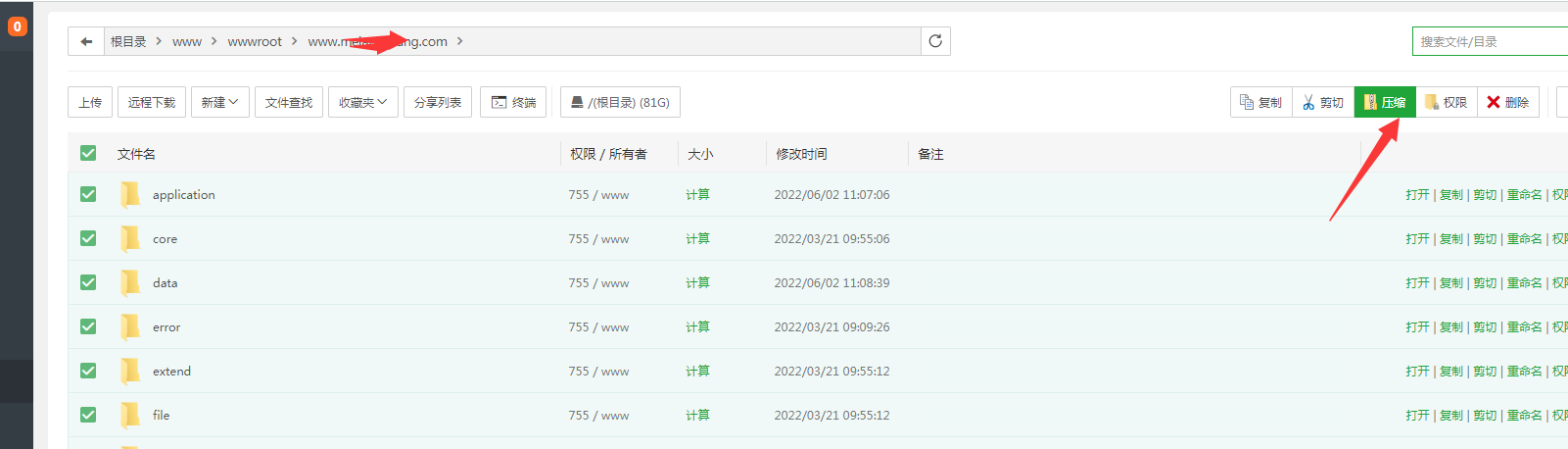1568x449 pixels.
Task: Click the back arrow in path bar
Action: click(x=86, y=41)
